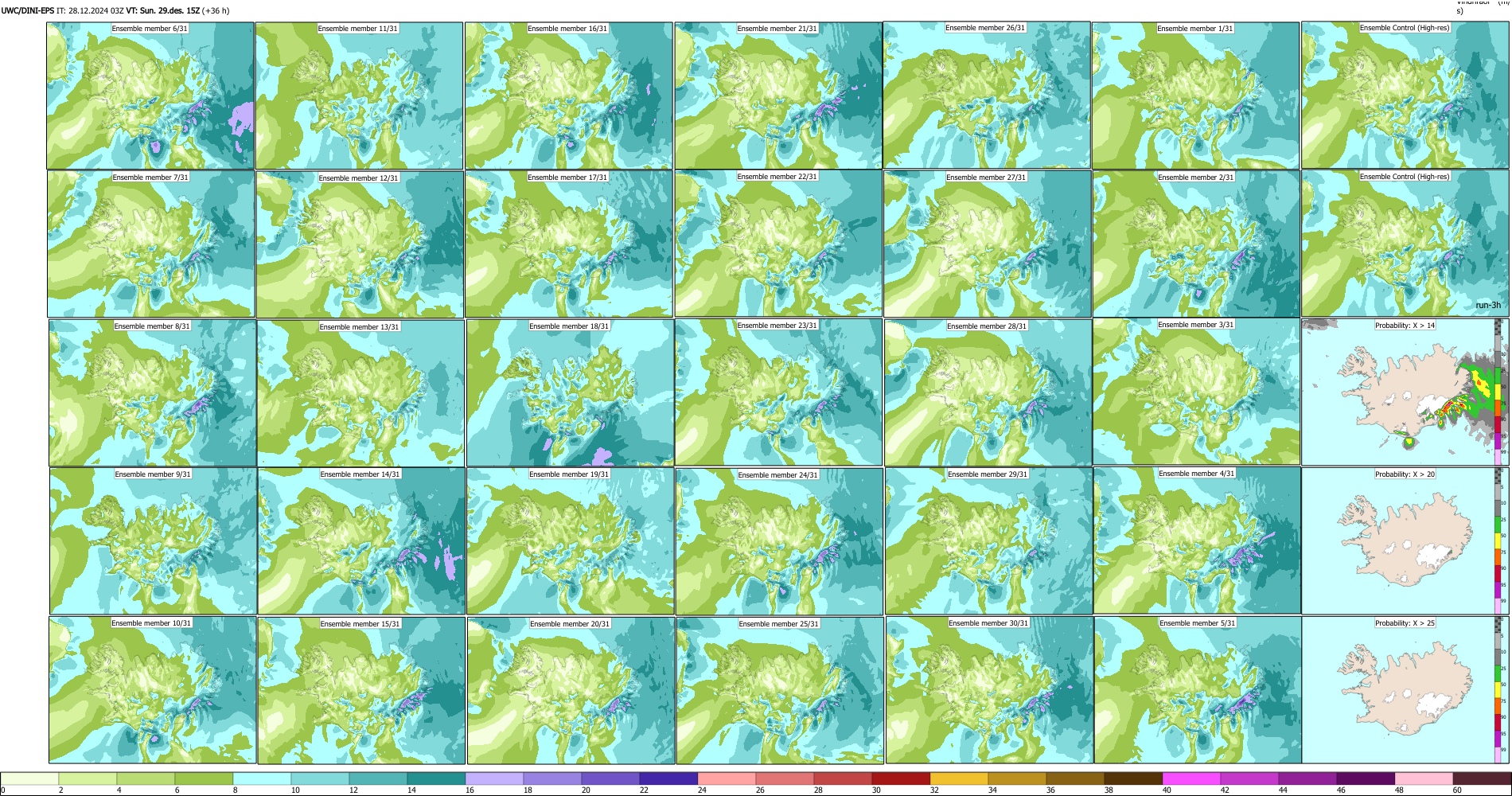Open the Ensemble member 18/31 map

coord(571,392)
